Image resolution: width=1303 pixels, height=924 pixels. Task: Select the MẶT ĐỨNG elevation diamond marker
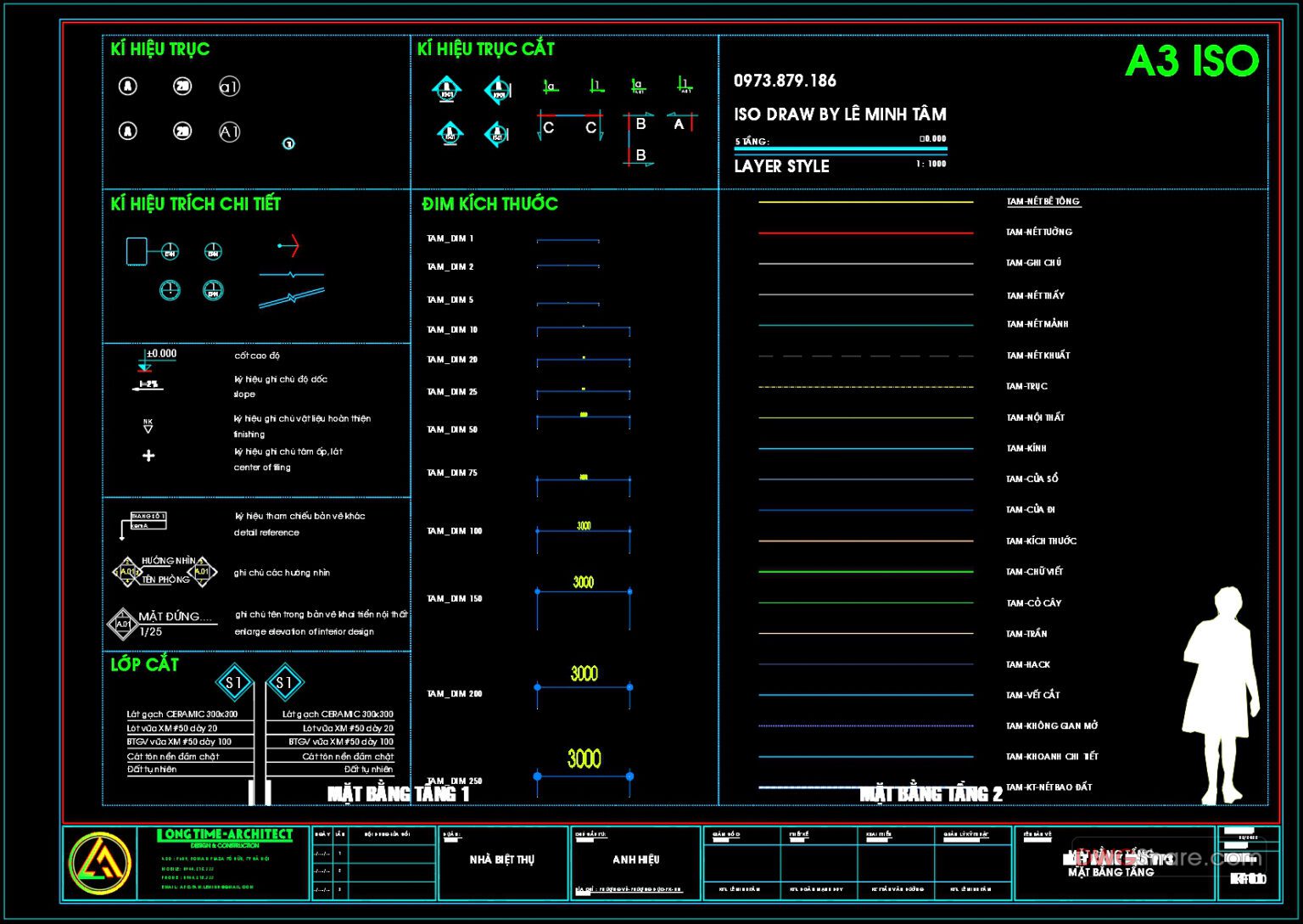(x=123, y=624)
